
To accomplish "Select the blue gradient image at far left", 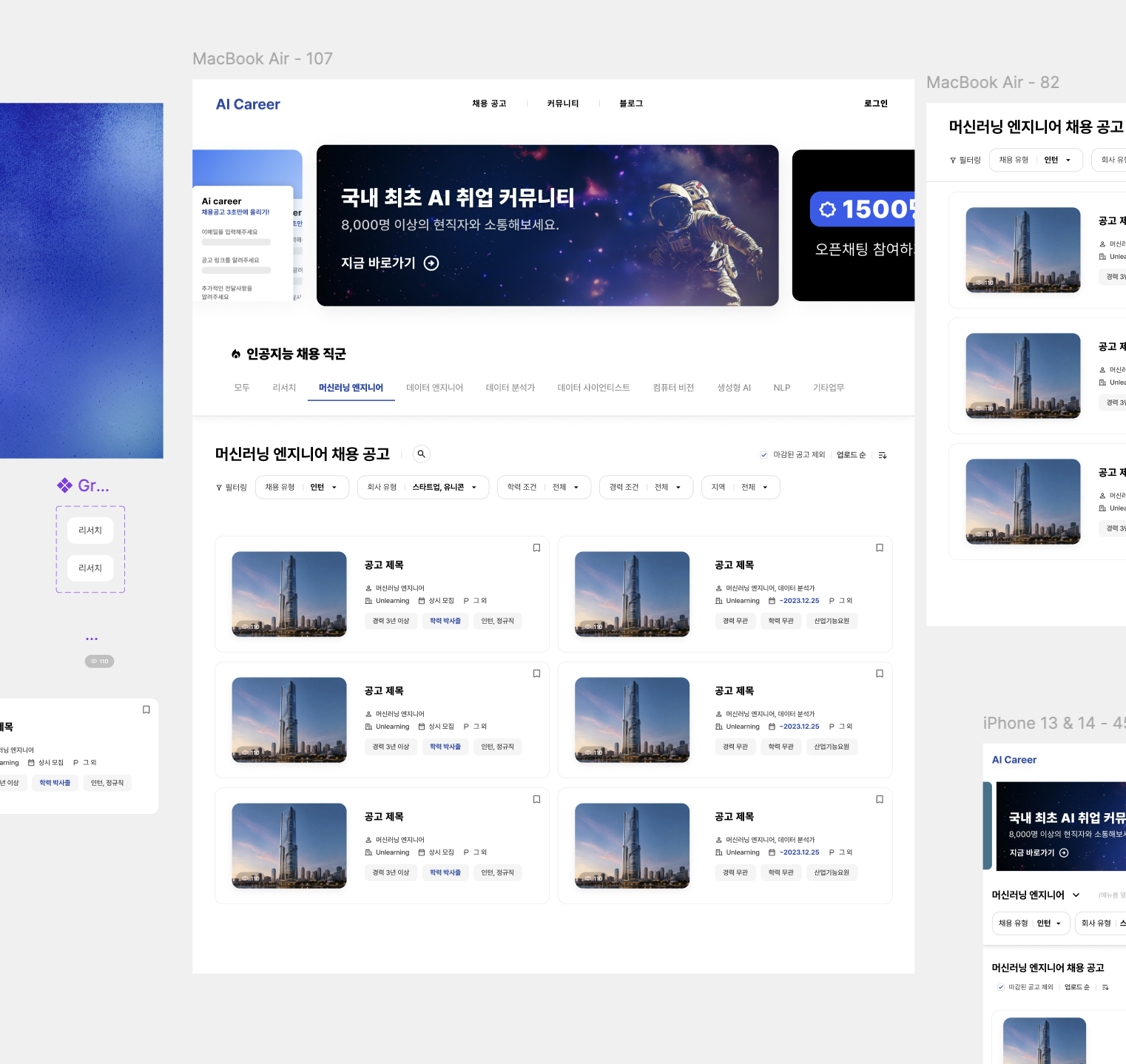I will click(81, 280).
